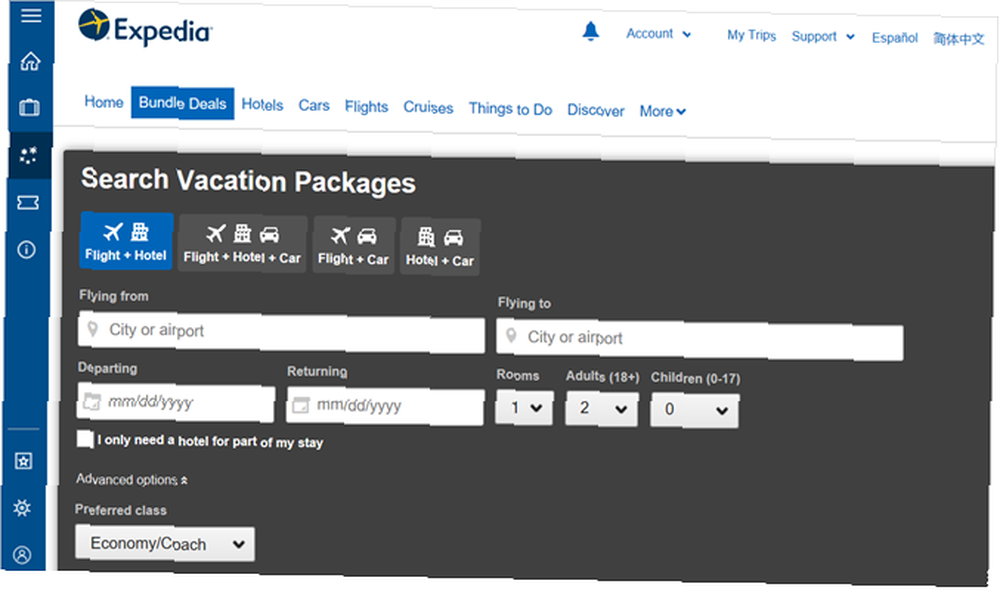The image size is (1000, 590).
Task: Click the home icon in the sidebar
Action: pyautogui.click(x=30, y=61)
